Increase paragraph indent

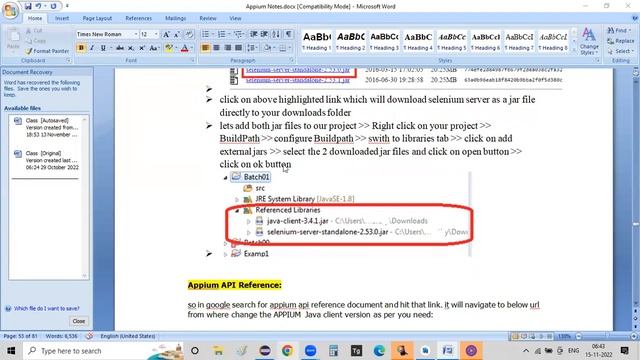pyautogui.click(x=264, y=35)
